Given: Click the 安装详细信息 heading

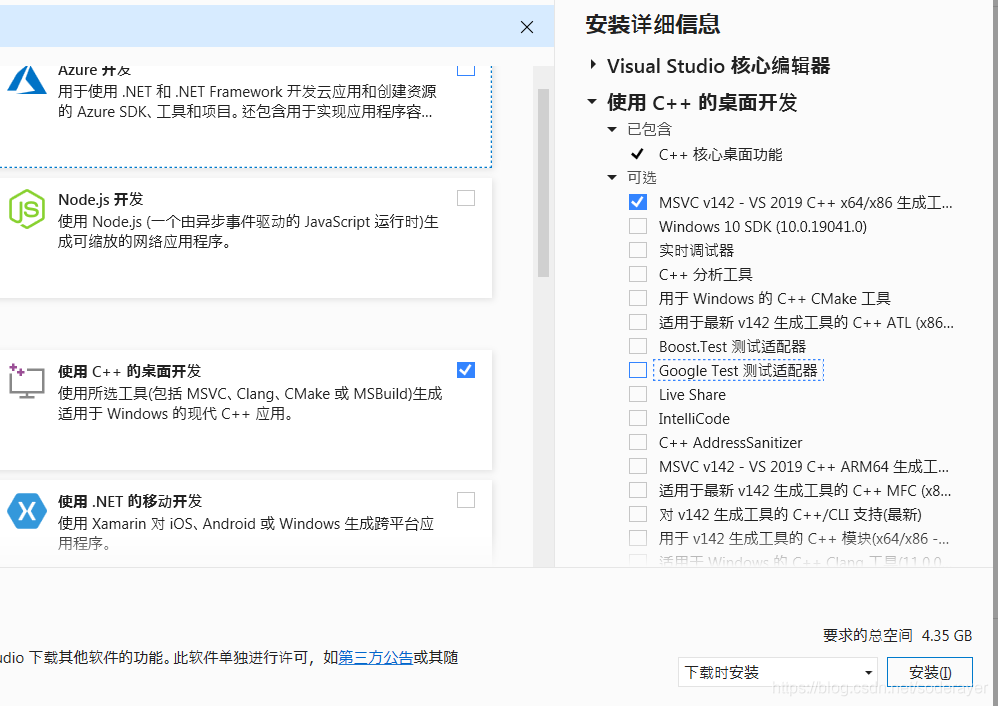Looking at the screenshot, I should coord(652,24).
